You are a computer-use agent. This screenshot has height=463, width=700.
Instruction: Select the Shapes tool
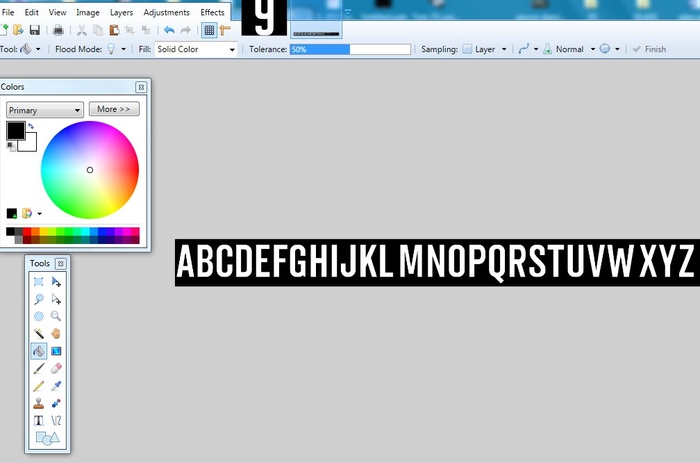tap(47, 438)
